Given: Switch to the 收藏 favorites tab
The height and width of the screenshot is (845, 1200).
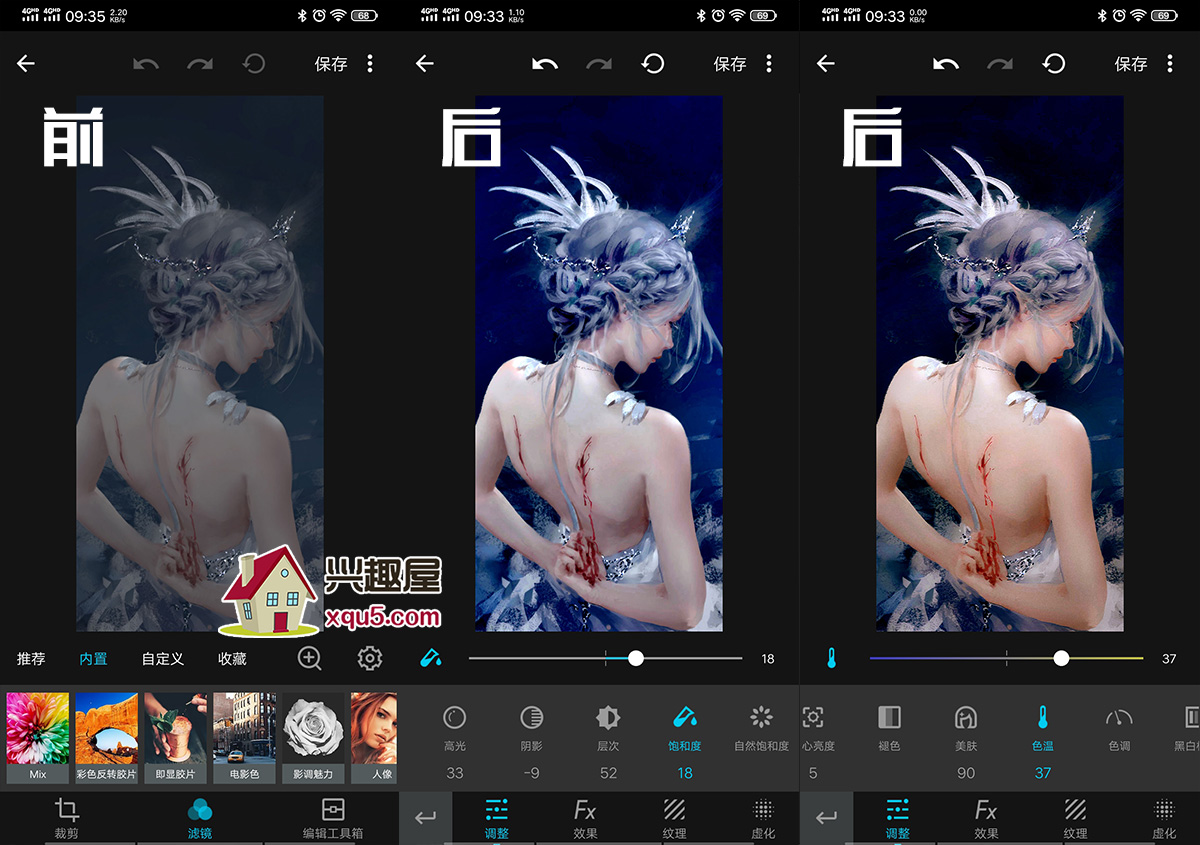Looking at the screenshot, I should click(x=232, y=659).
